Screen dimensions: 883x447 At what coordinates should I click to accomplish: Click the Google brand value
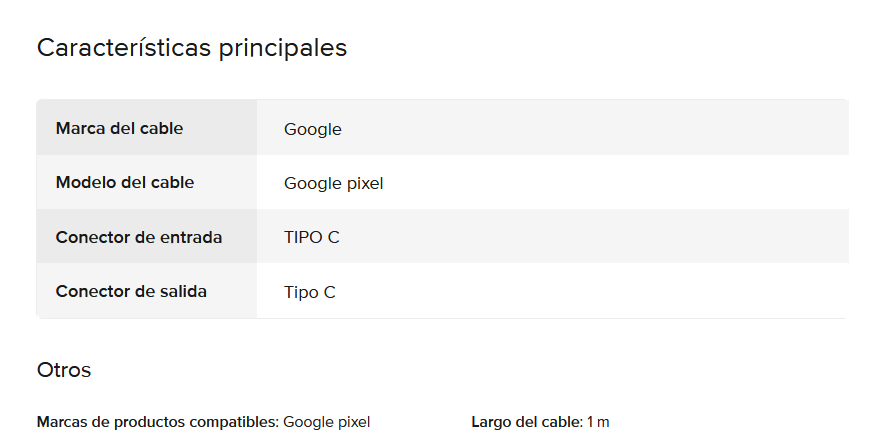313,129
